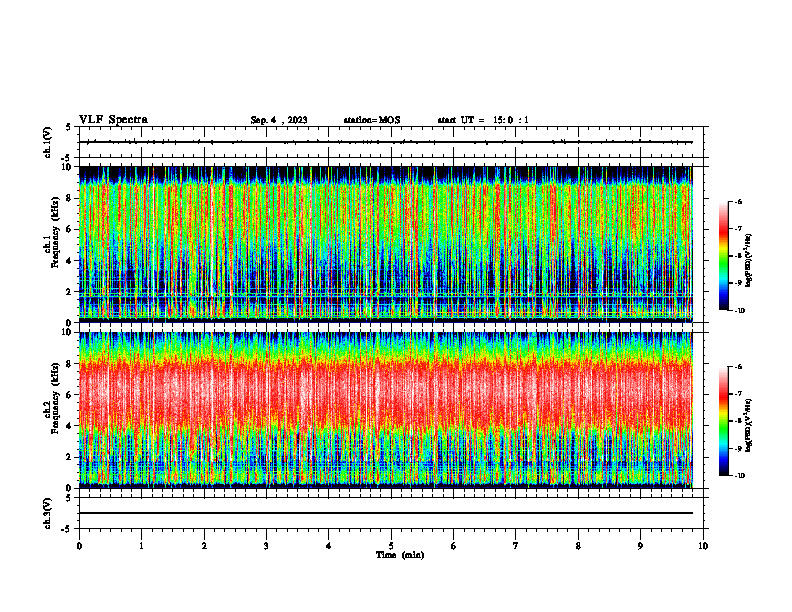Select the ch.2 'Frequency (kHz)' axis label

pos(56,398)
